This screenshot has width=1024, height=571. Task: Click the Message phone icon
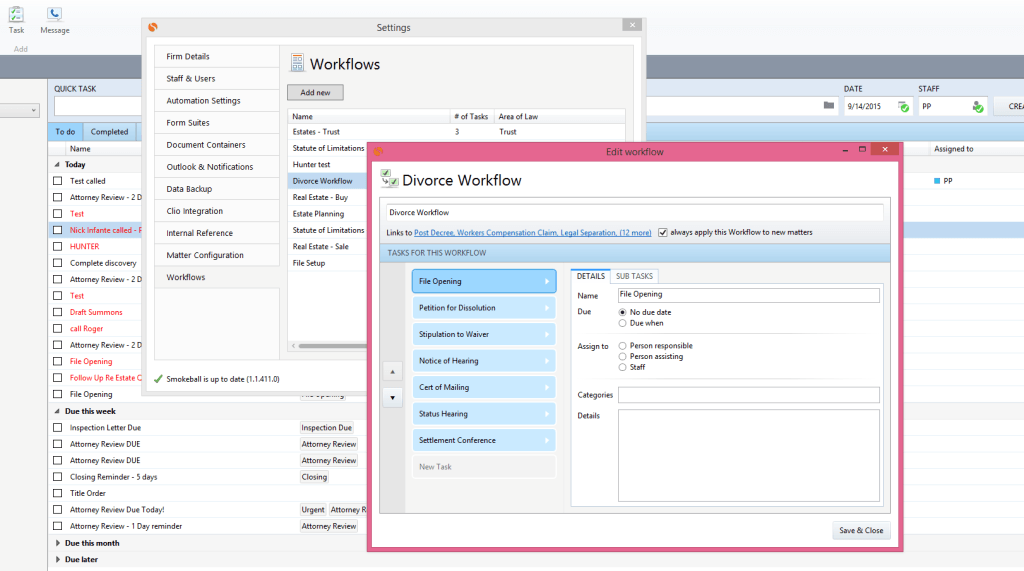(x=54, y=14)
